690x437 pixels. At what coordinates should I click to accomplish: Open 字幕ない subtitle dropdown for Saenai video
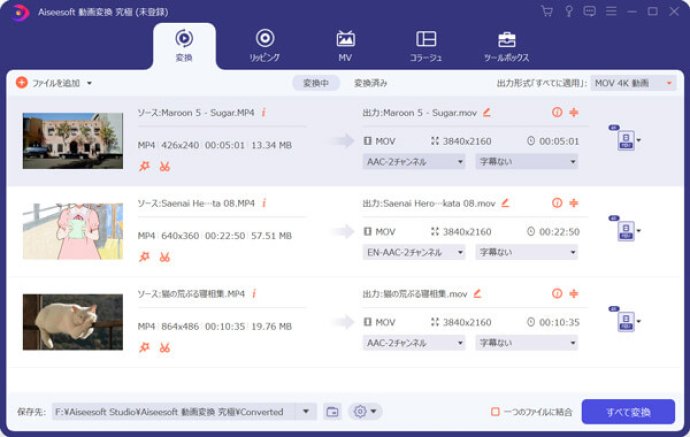coord(526,253)
